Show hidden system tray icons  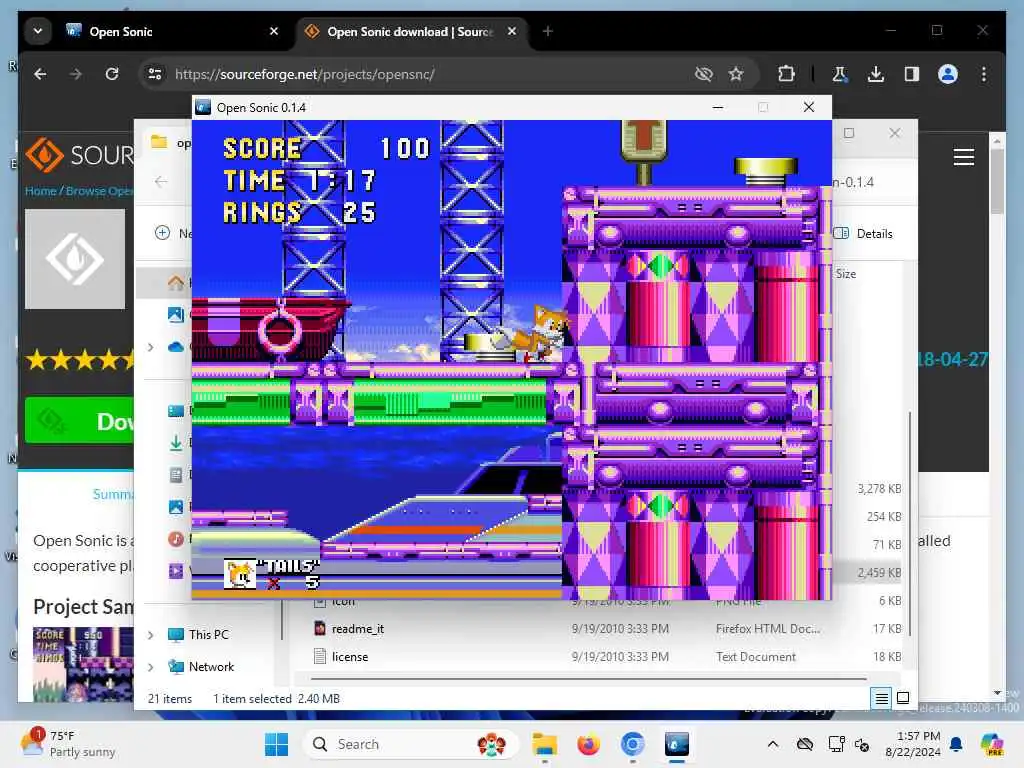point(773,744)
